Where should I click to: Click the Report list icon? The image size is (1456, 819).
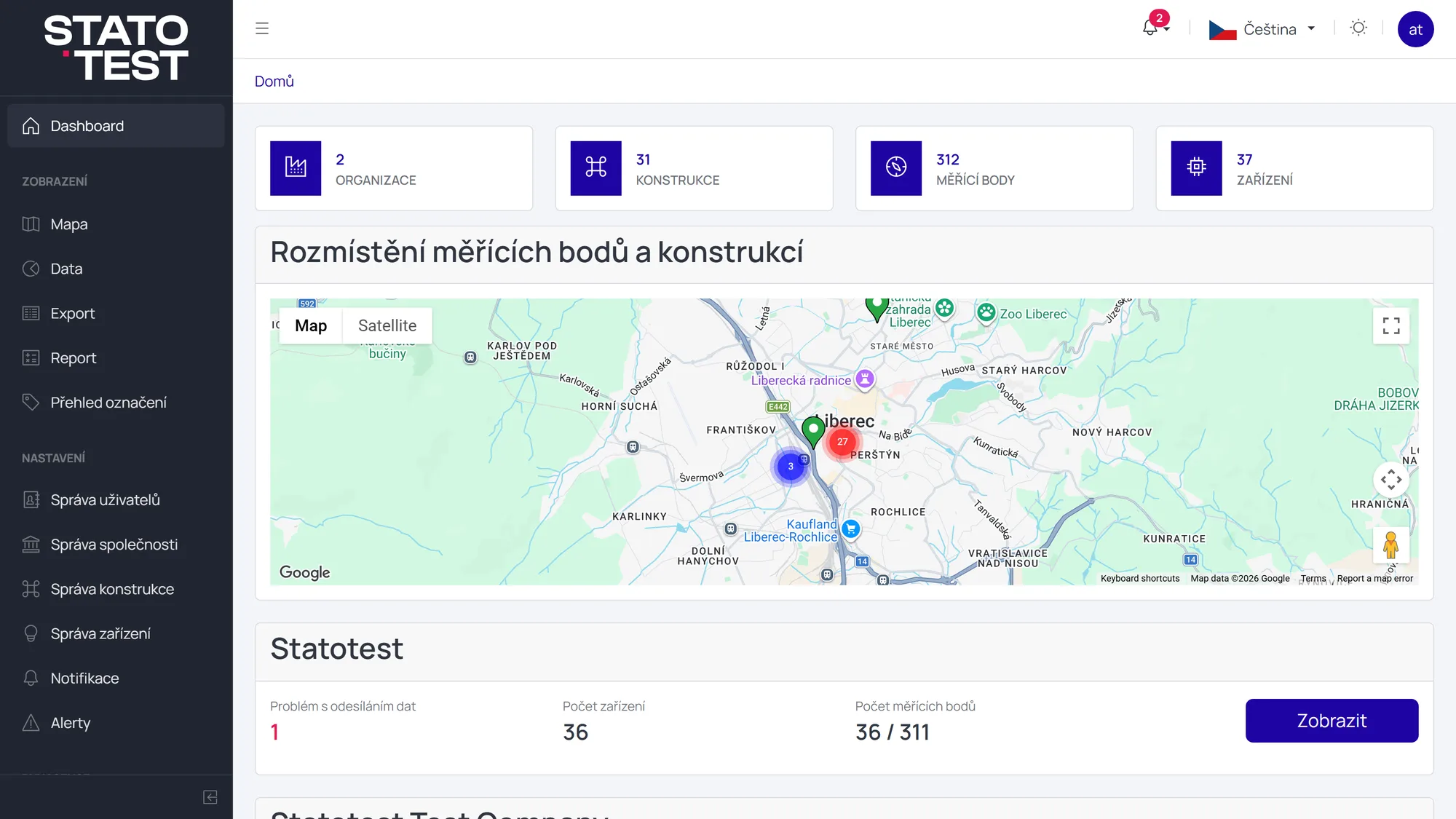(x=31, y=358)
